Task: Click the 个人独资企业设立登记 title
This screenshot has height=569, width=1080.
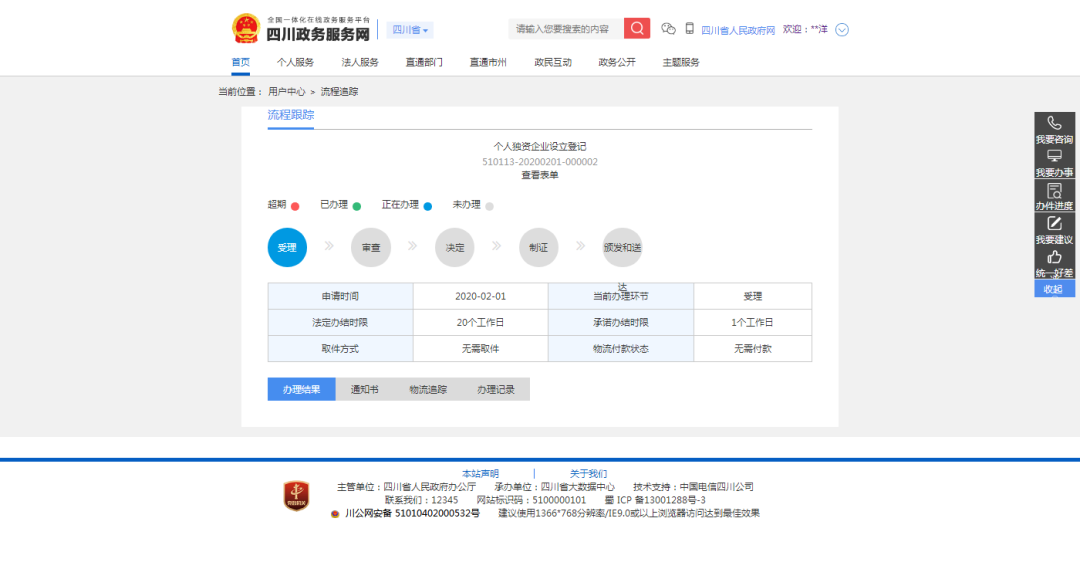Action: 539,147
